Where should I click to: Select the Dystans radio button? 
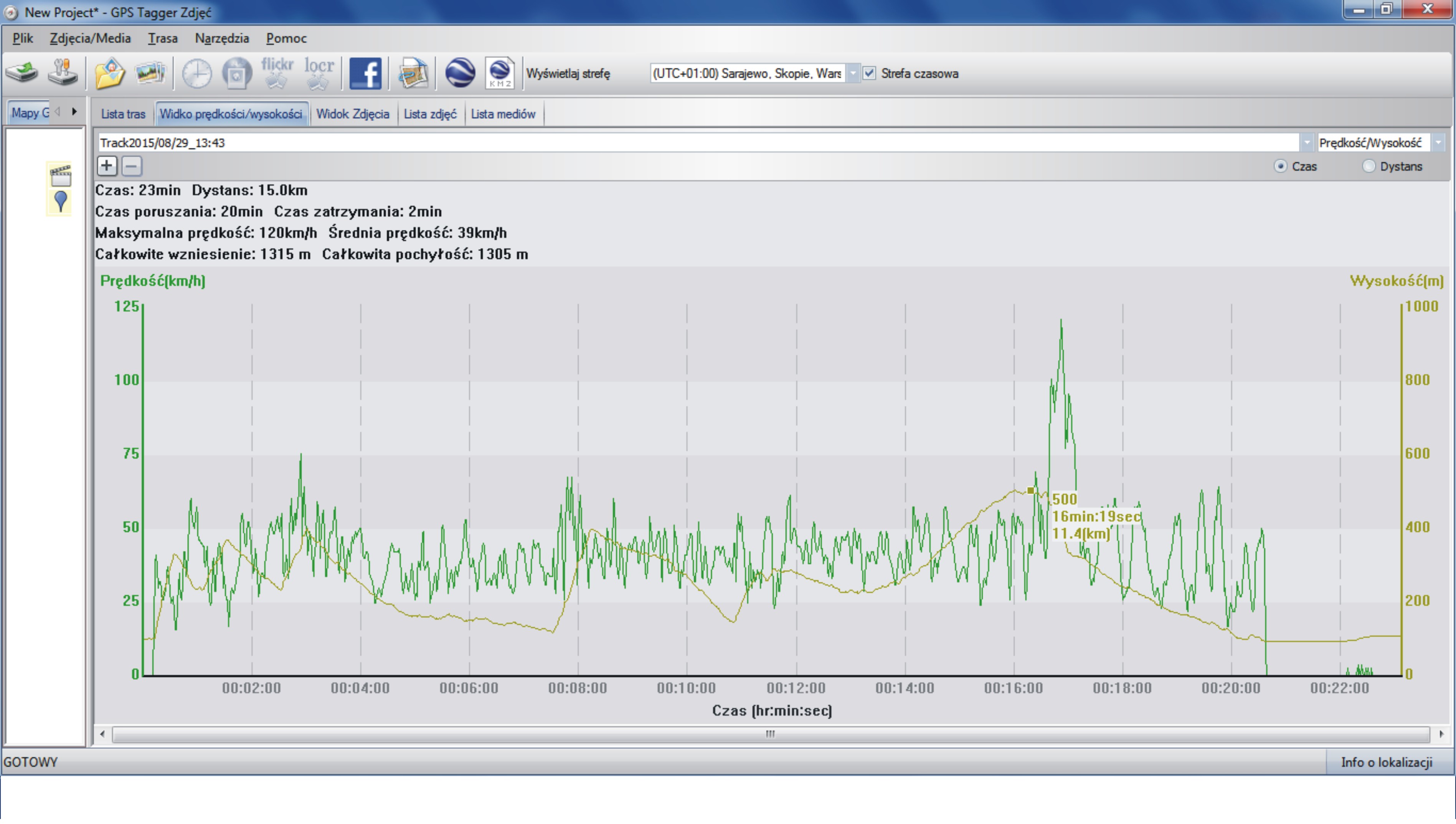point(1369,166)
